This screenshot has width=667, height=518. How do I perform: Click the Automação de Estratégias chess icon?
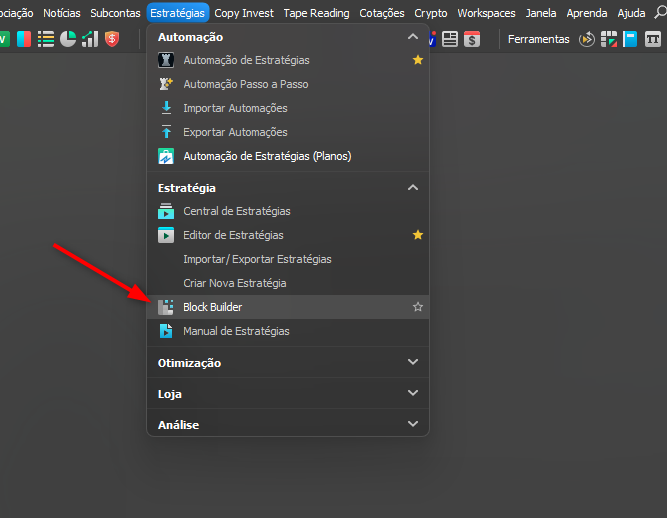[166, 60]
